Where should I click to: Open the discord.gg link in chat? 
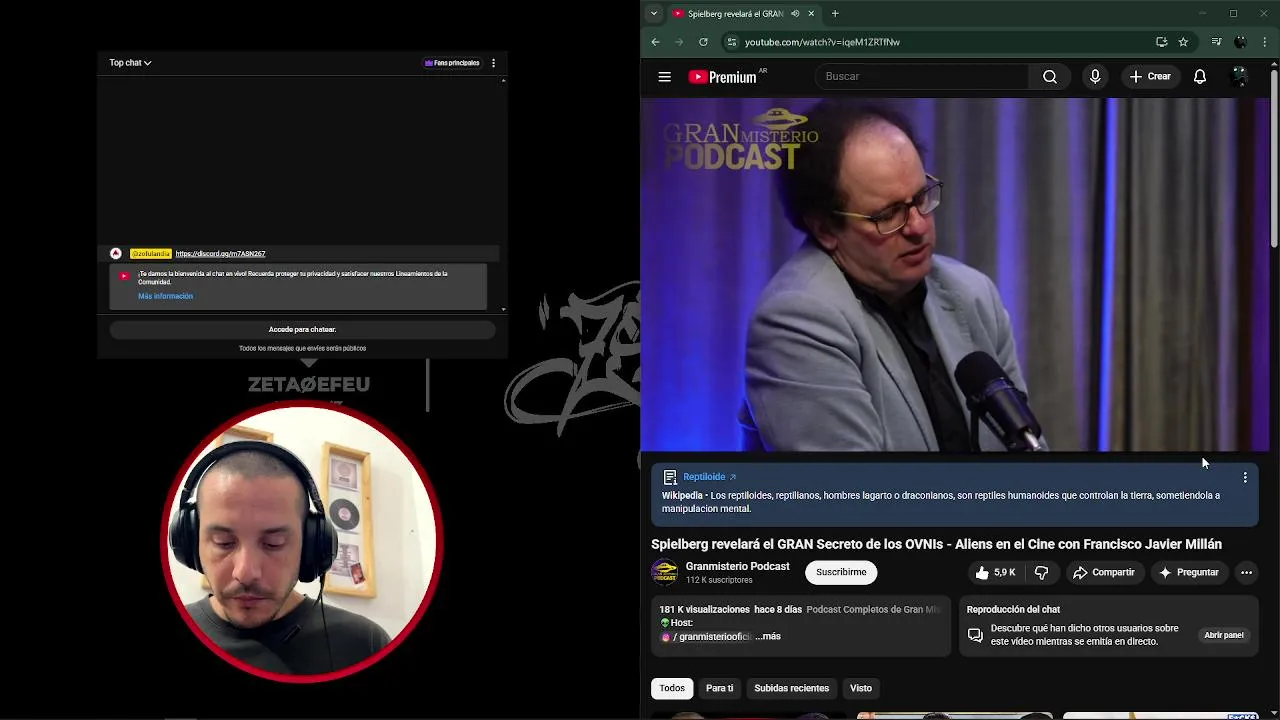(x=220, y=254)
